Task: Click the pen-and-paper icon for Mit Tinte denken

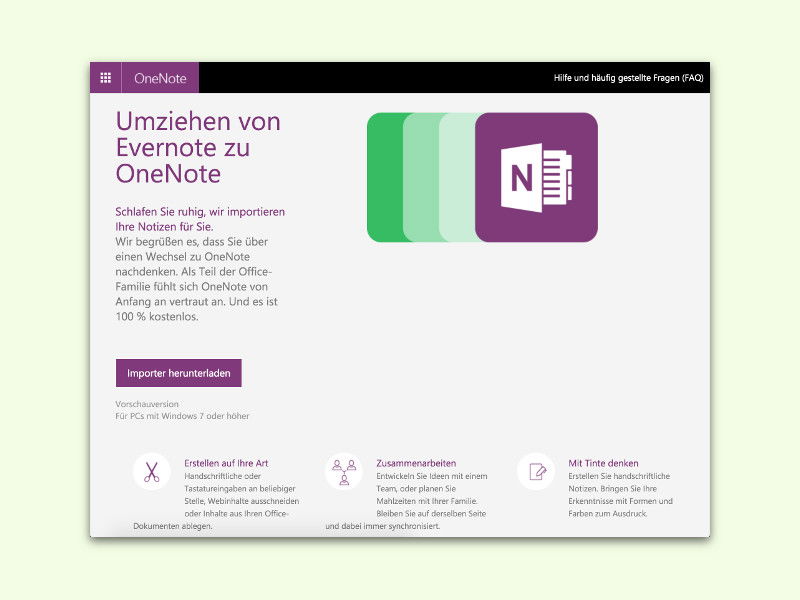Action: click(x=536, y=472)
